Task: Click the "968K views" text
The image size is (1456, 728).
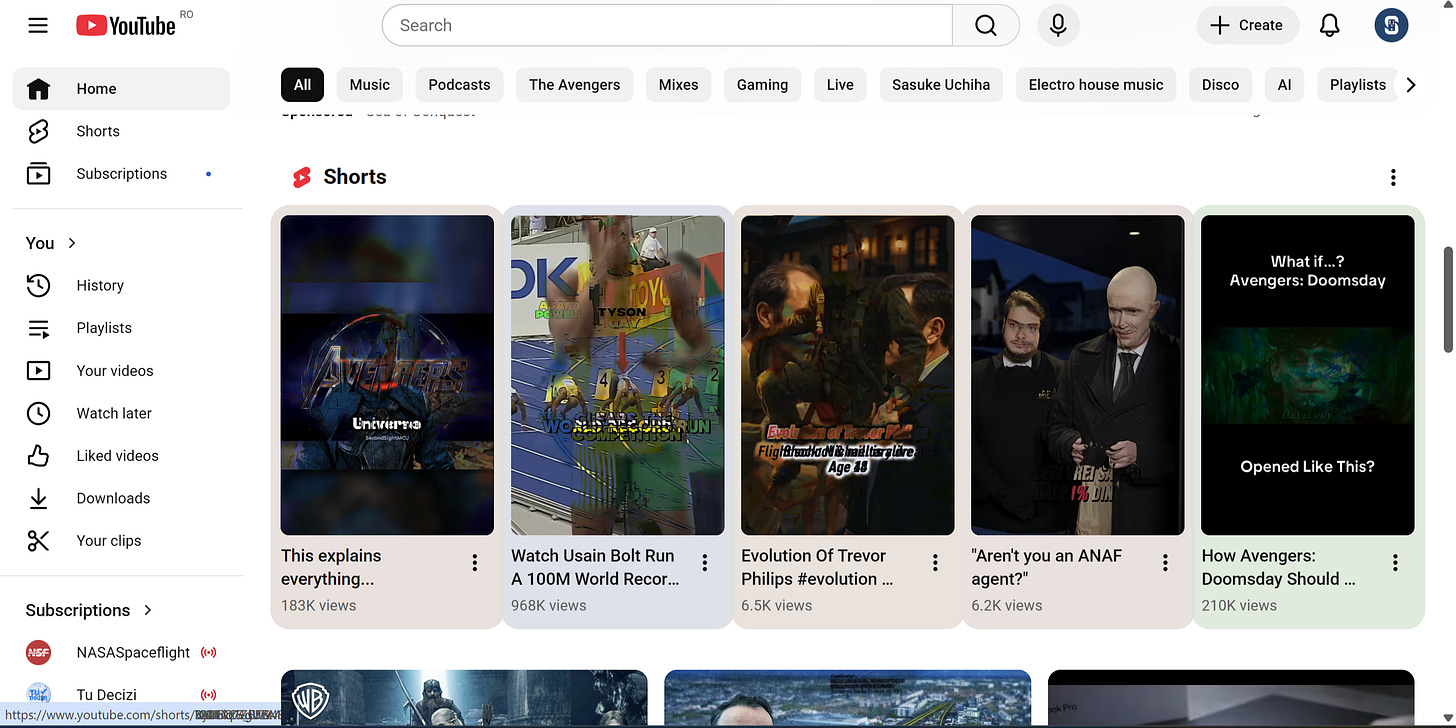Action: point(548,605)
